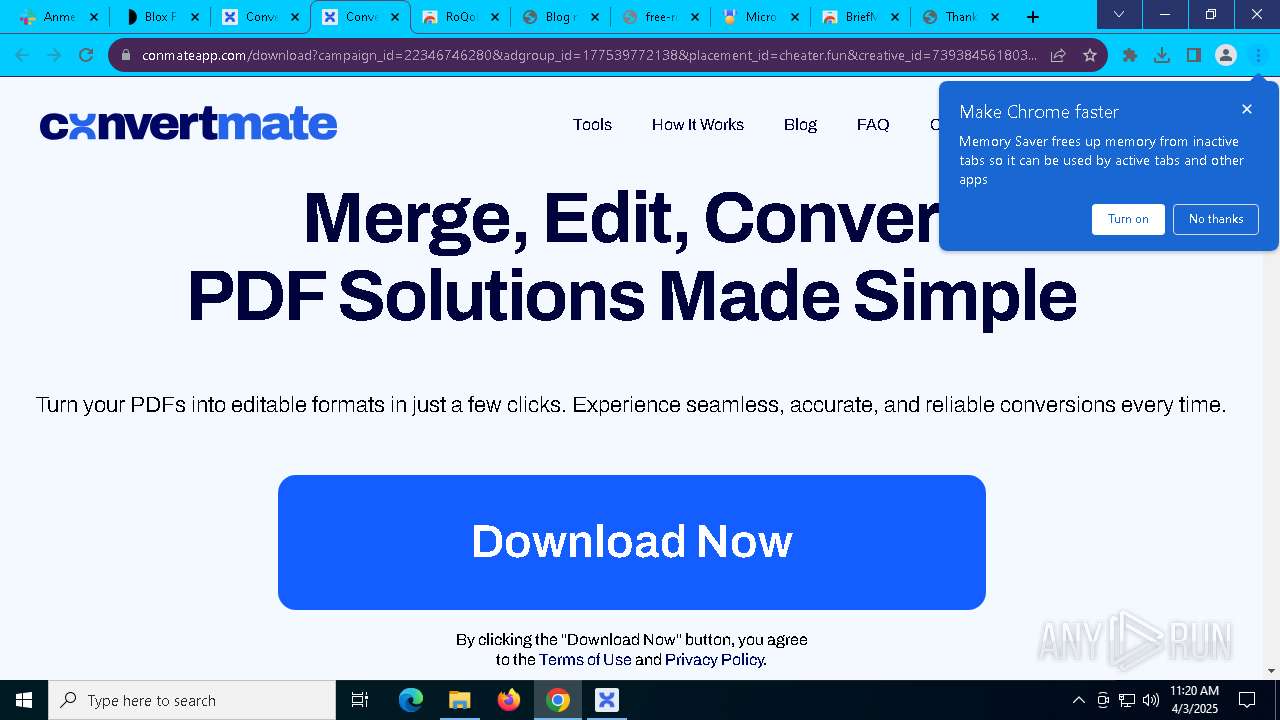Close the Make Chrome faster popup
The image size is (1280, 720).
(1247, 109)
